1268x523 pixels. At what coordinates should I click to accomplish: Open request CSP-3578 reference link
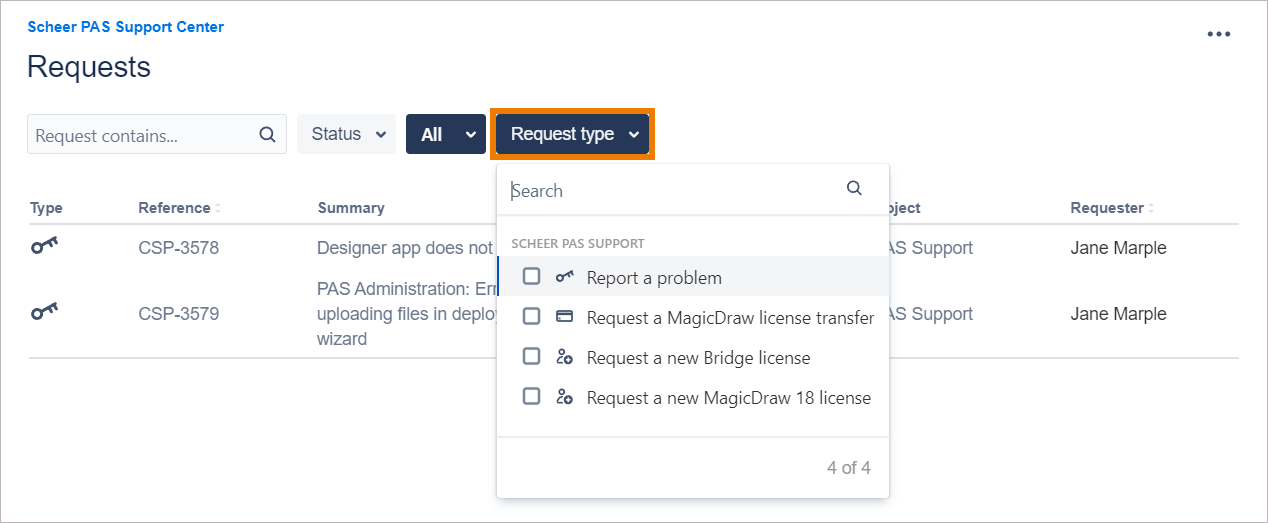pos(178,248)
